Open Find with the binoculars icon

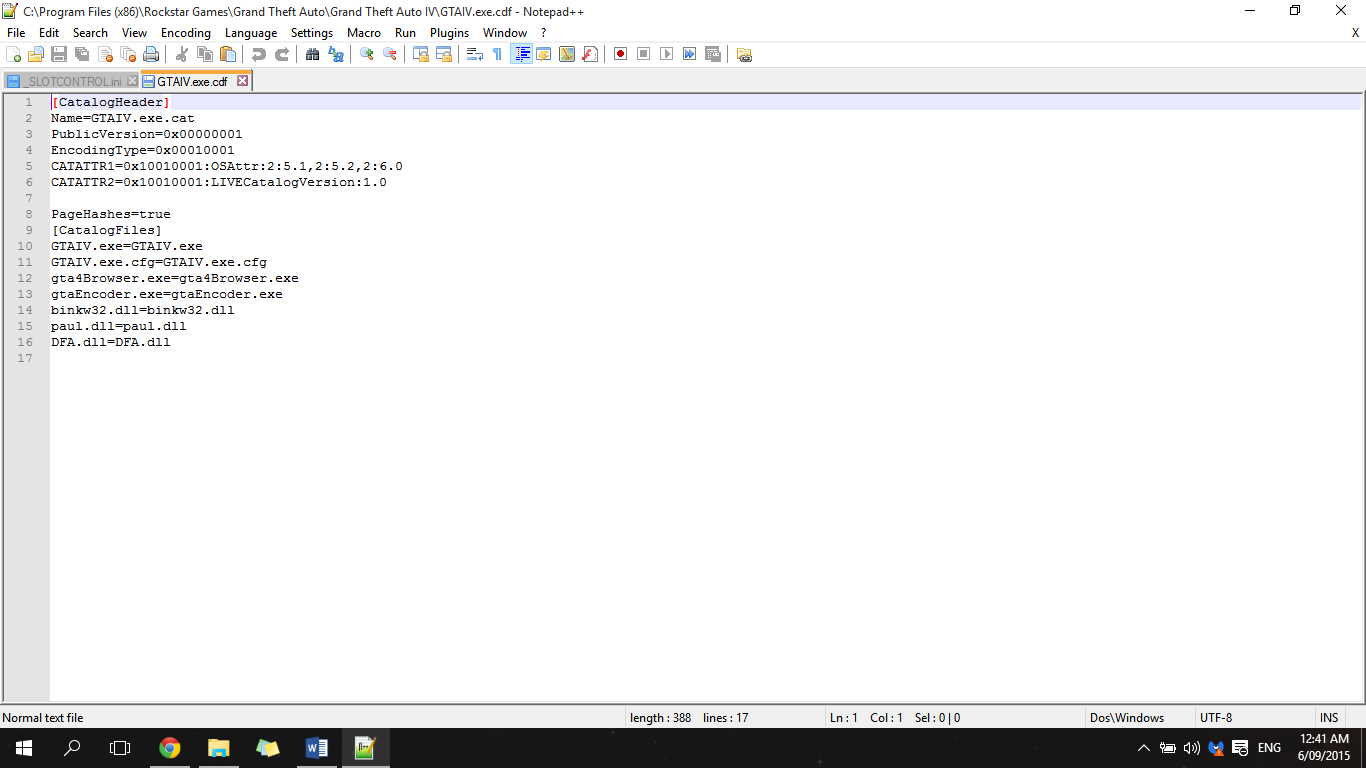313,54
